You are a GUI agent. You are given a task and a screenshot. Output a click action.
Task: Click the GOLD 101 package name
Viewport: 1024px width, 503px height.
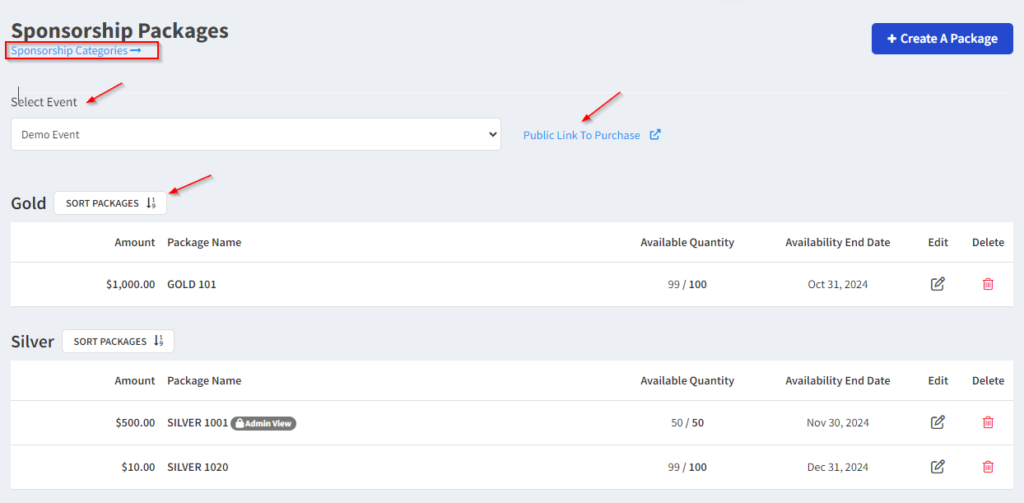pyautogui.click(x=192, y=284)
